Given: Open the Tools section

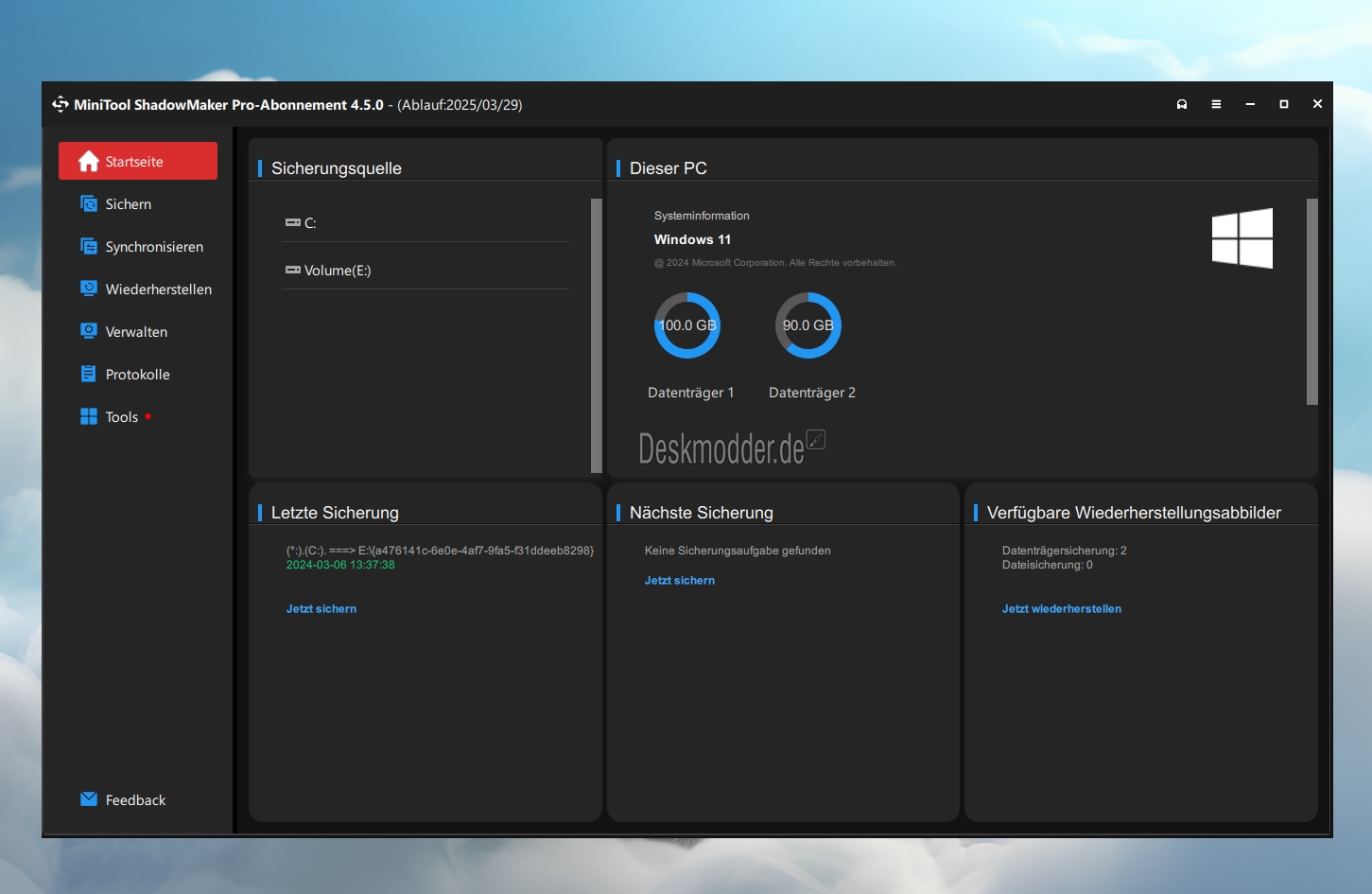Looking at the screenshot, I should (x=138, y=417).
